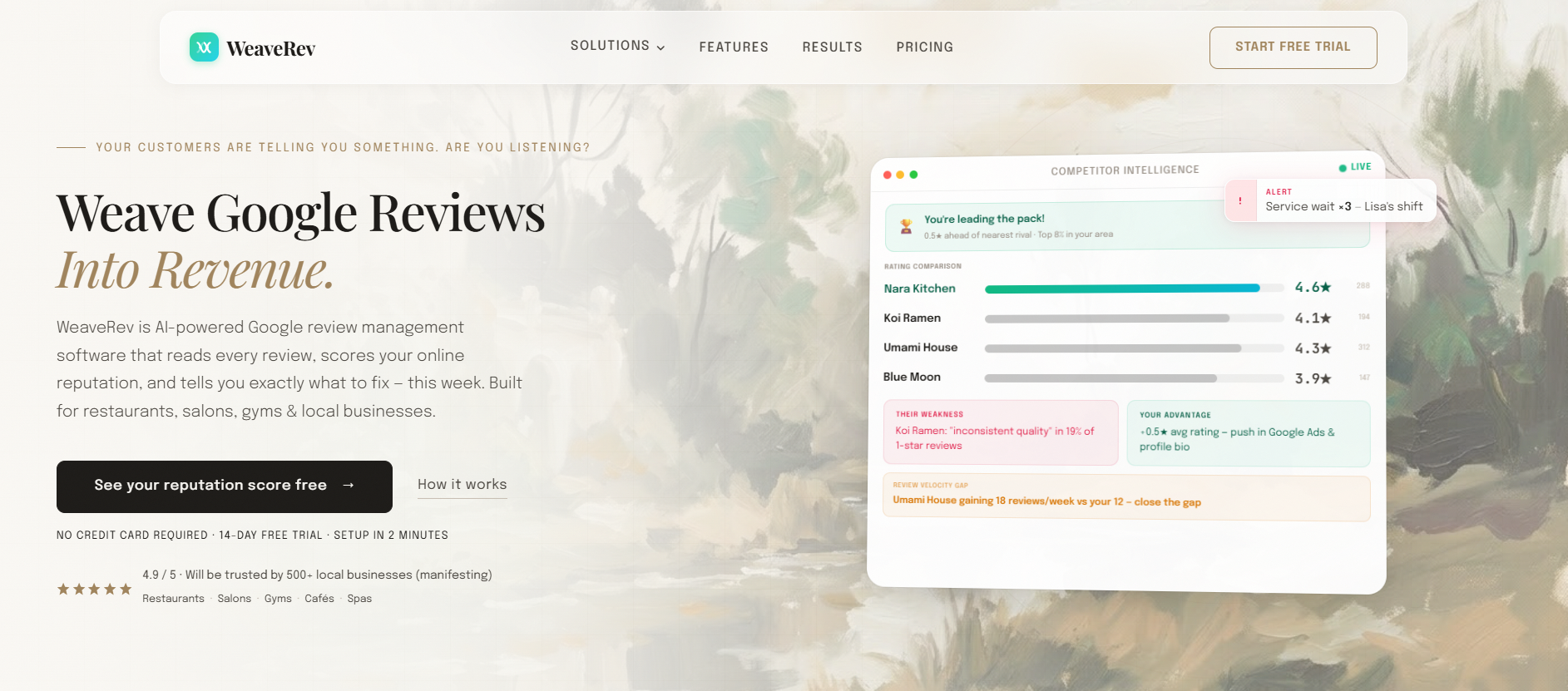The width and height of the screenshot is (1568, 691).
Task: Click the Gyms category label
Action: click(278, 599)
